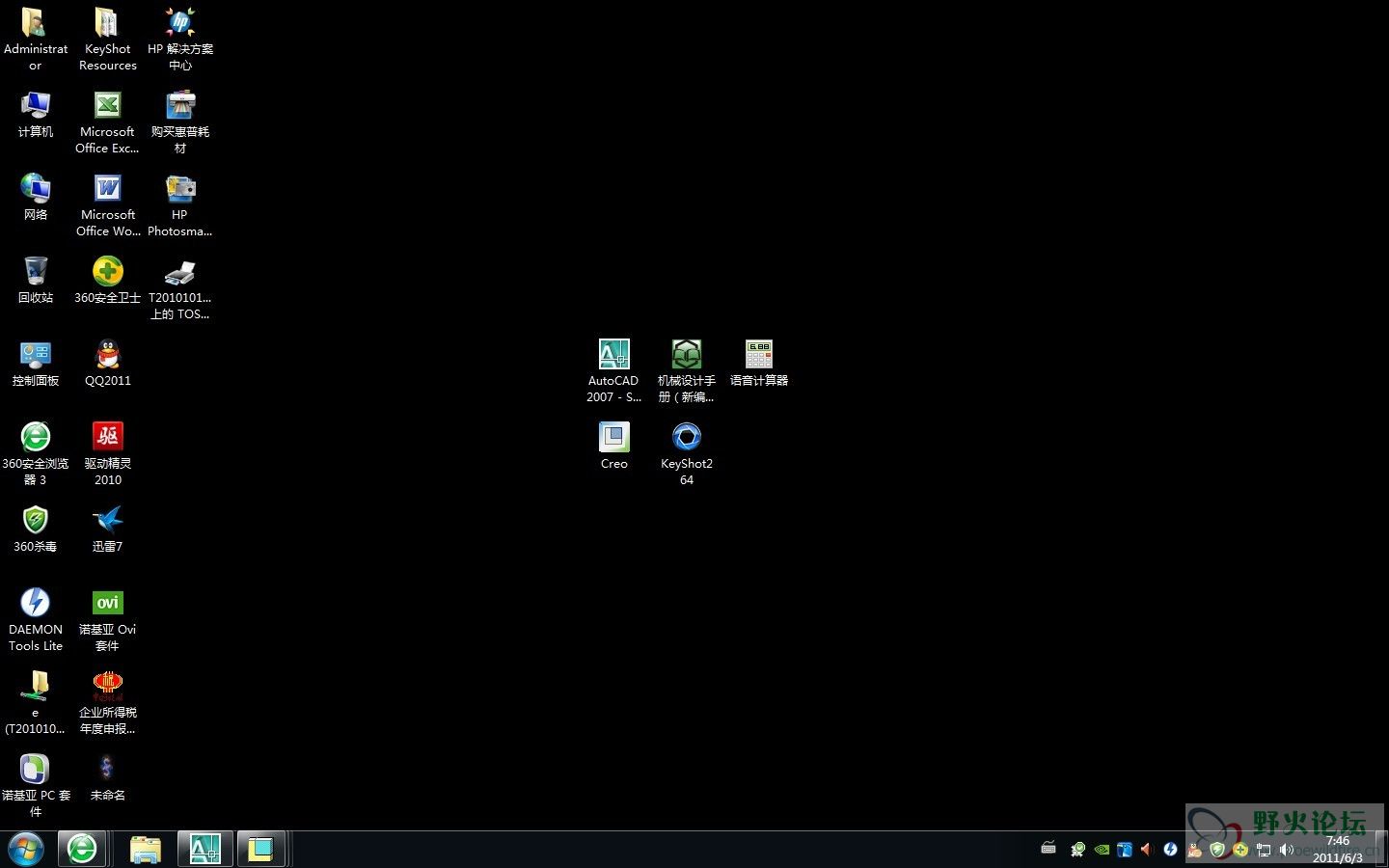Screen dimensions: 1389x868
Task: Launch 诺基亚 Ovi 套件 shortcut
Action: pyautogui.click(x=107, y=604)
